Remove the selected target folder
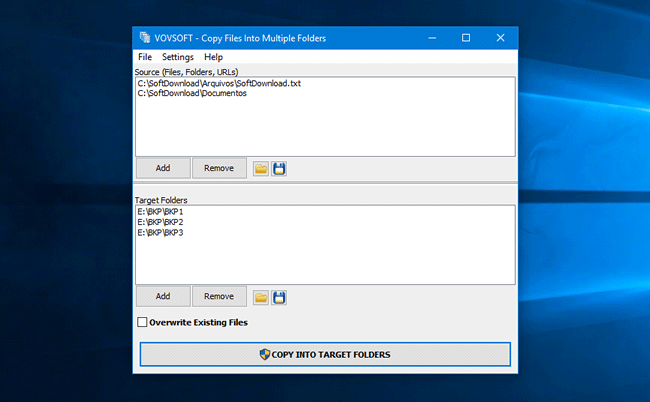The height and width of the screenshot is (402, 650). (219, 296)
